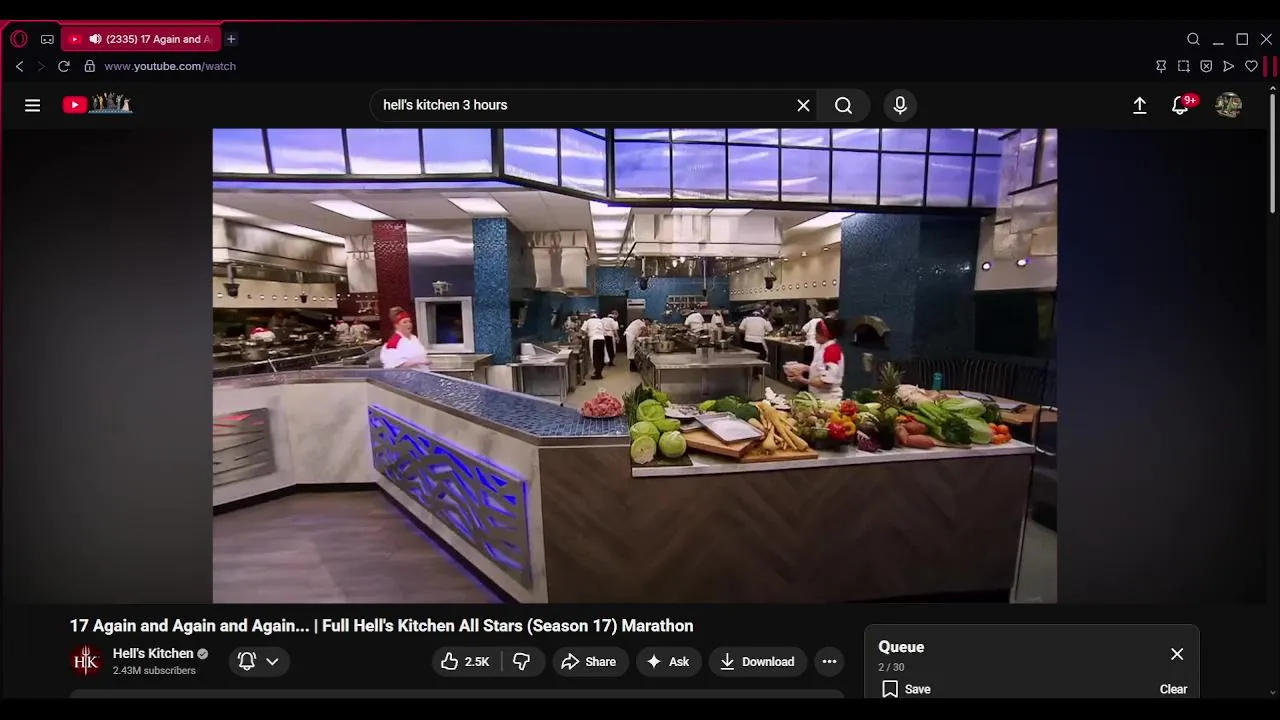The width and height of the screenshot is (1280, 720).
Task: Open the Opera player arrow icon
Action: click(x=1229, y=66)
